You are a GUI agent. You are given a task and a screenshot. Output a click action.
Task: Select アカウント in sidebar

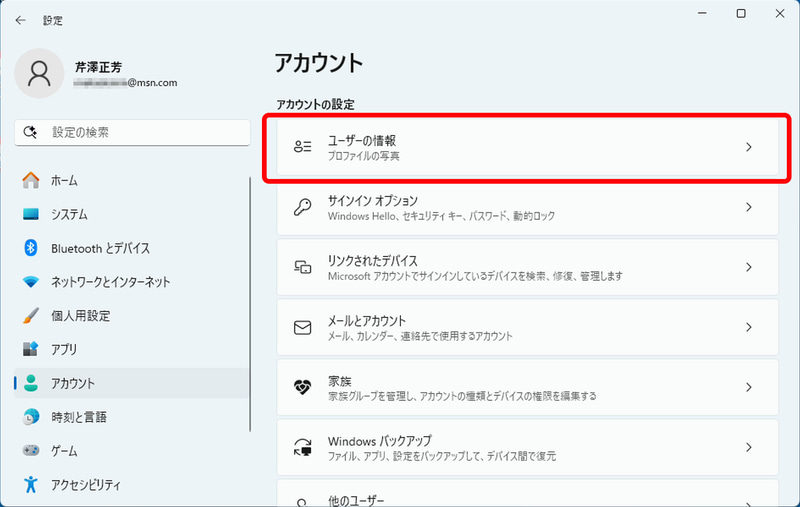point(132,383)
